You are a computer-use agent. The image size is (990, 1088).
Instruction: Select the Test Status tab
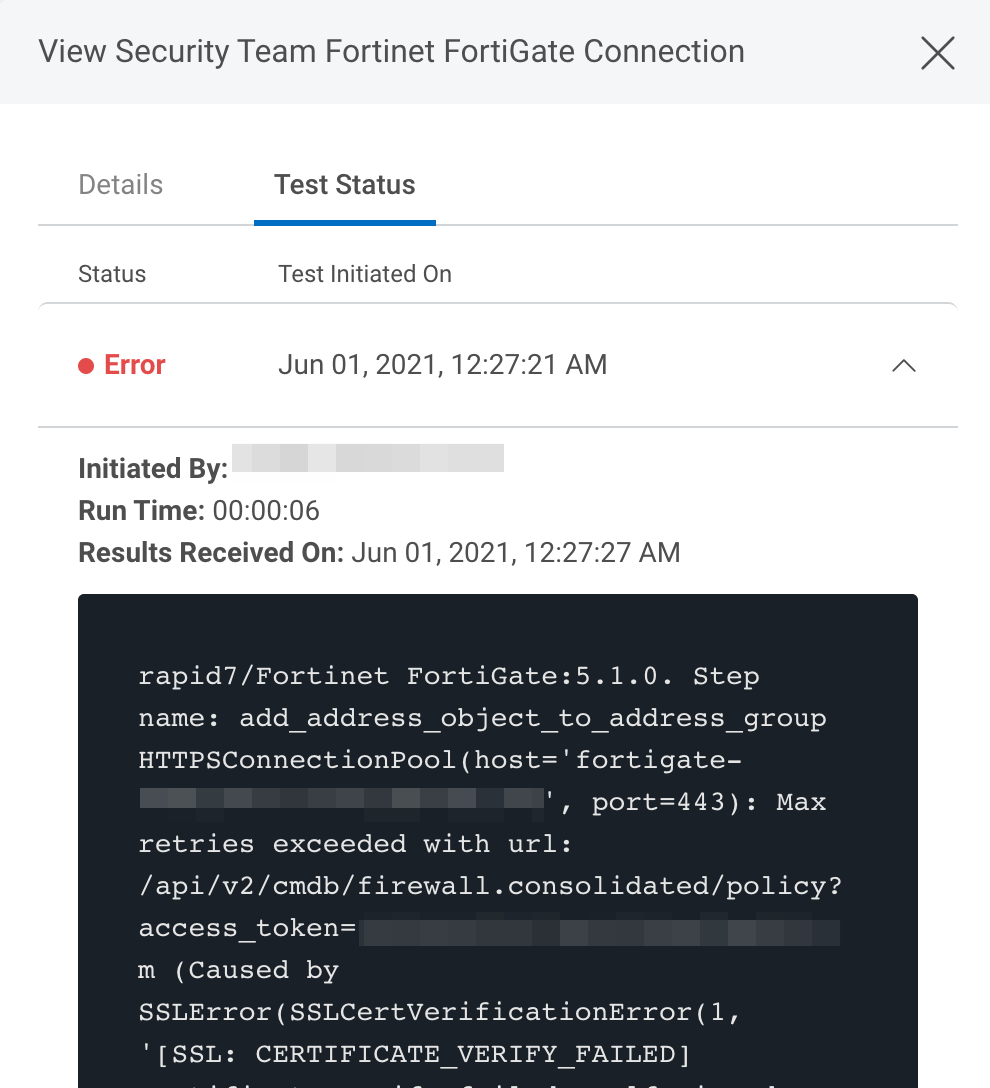tap(345, 185)
